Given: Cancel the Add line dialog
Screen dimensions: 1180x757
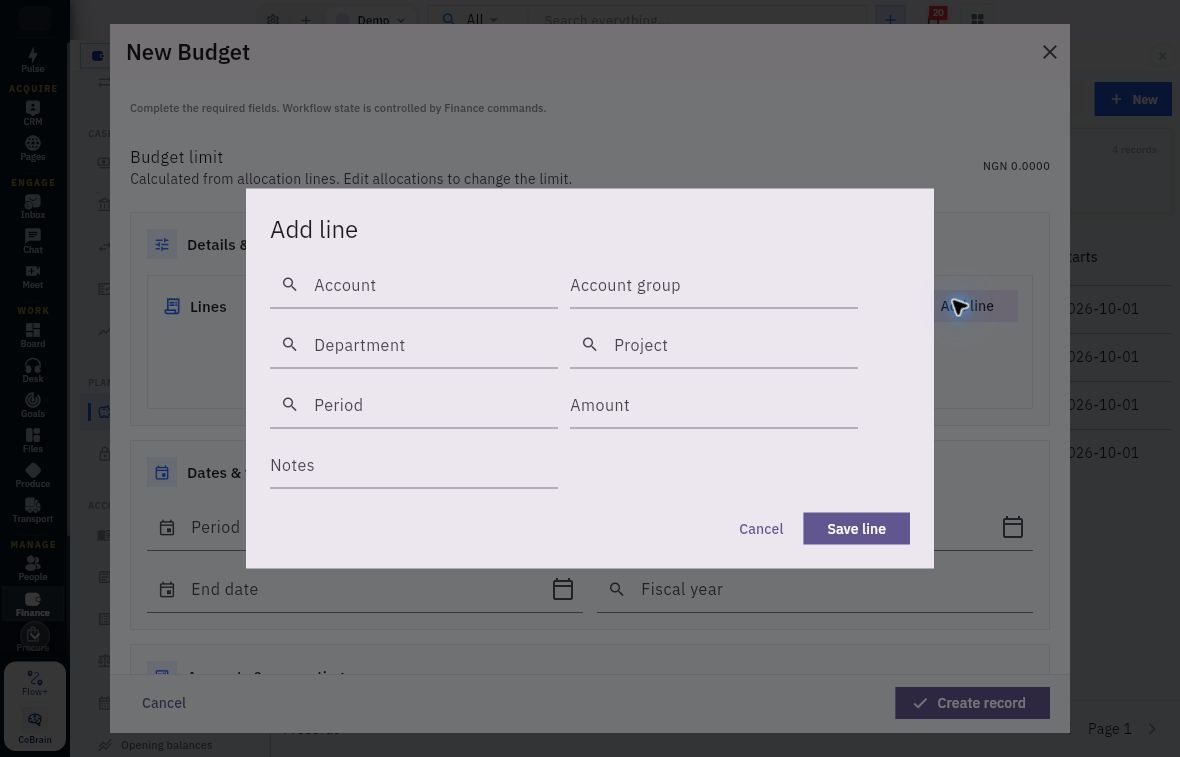Looking at the screenshot, I should click(x=761, y=529).
